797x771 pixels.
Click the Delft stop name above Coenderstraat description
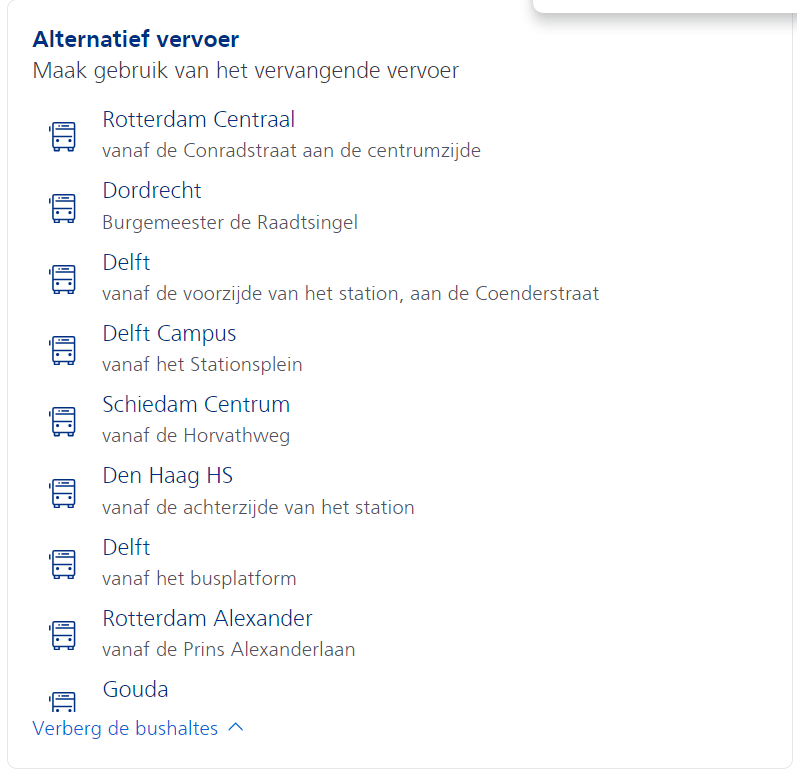(x=126, y=263)
